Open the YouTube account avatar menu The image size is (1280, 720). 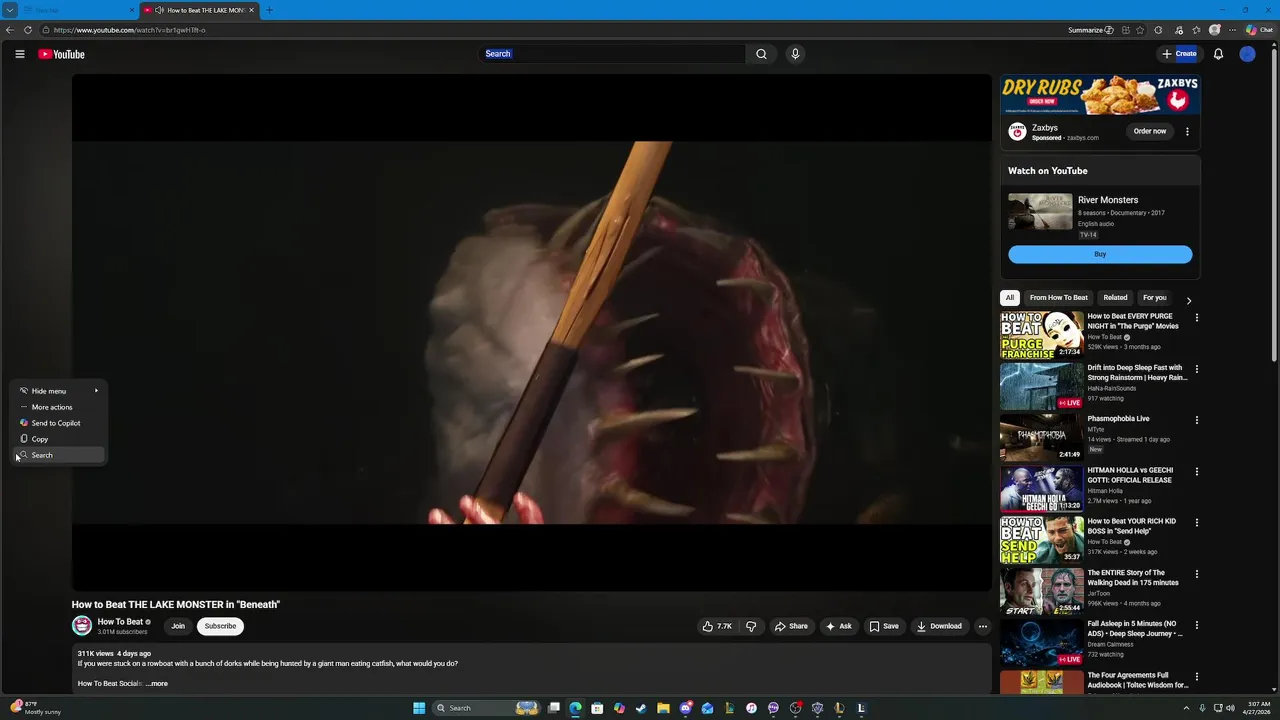(1247, 54)
